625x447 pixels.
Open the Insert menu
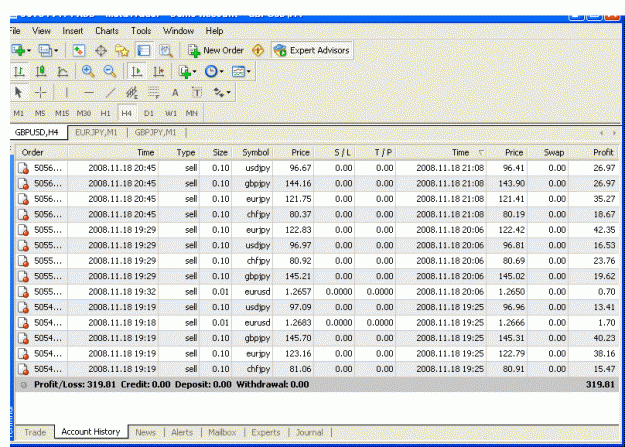tap(73, 31)
